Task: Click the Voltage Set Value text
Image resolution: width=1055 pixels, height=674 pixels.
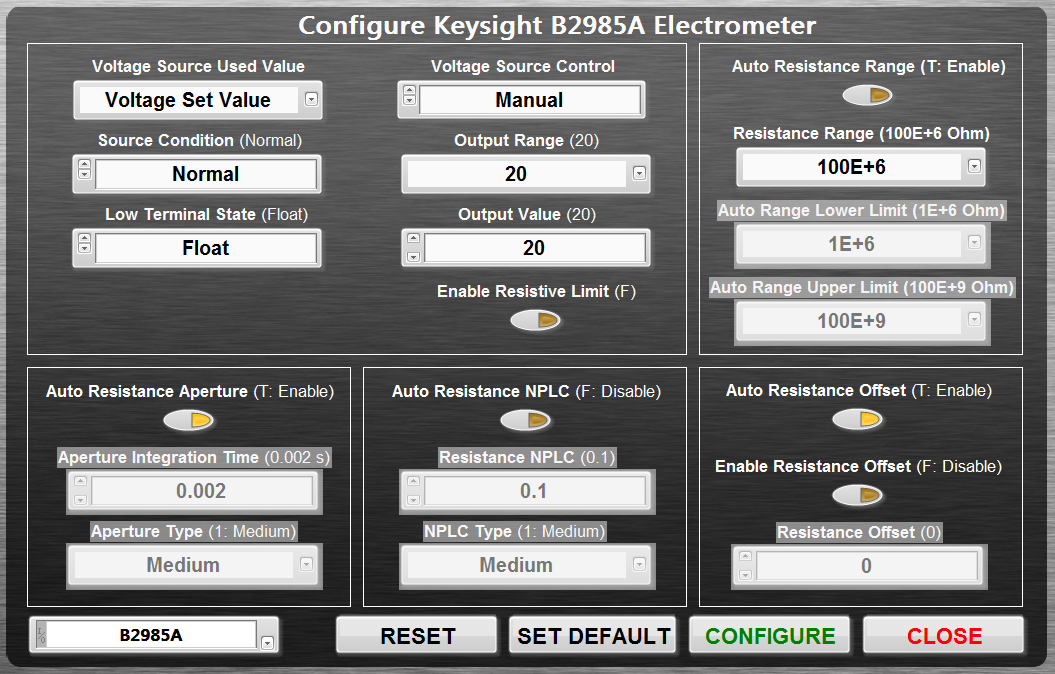Action: (x=188, y=100)
